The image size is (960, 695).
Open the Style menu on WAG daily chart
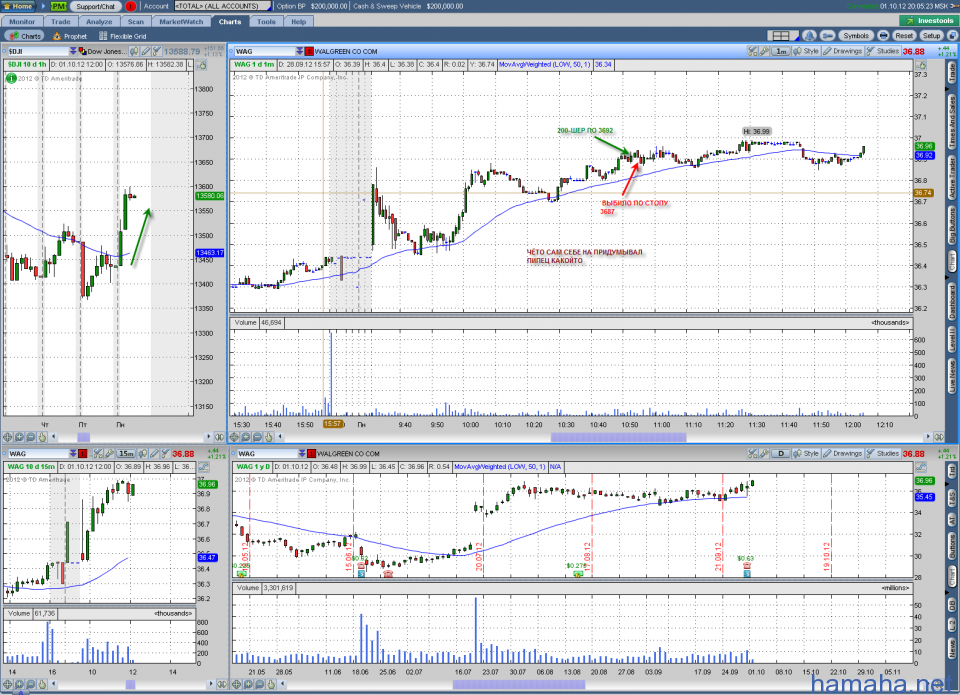(806, 454)
